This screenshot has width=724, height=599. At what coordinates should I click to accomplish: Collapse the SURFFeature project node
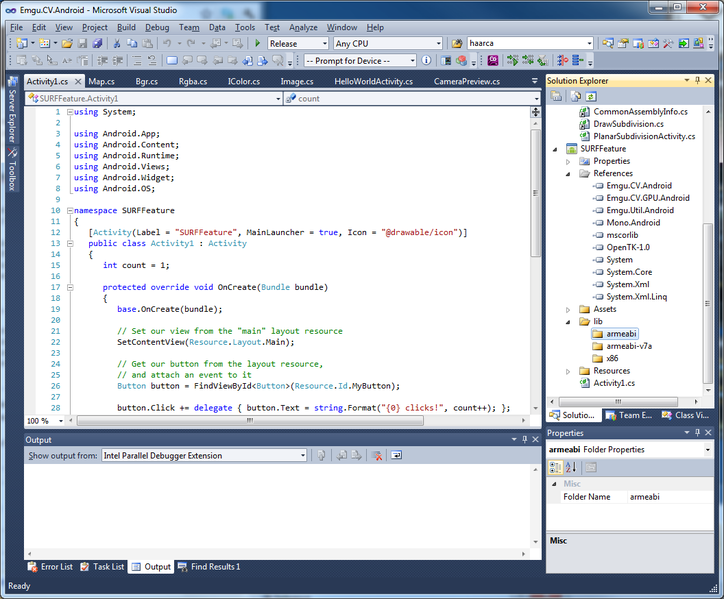[555, 149]
